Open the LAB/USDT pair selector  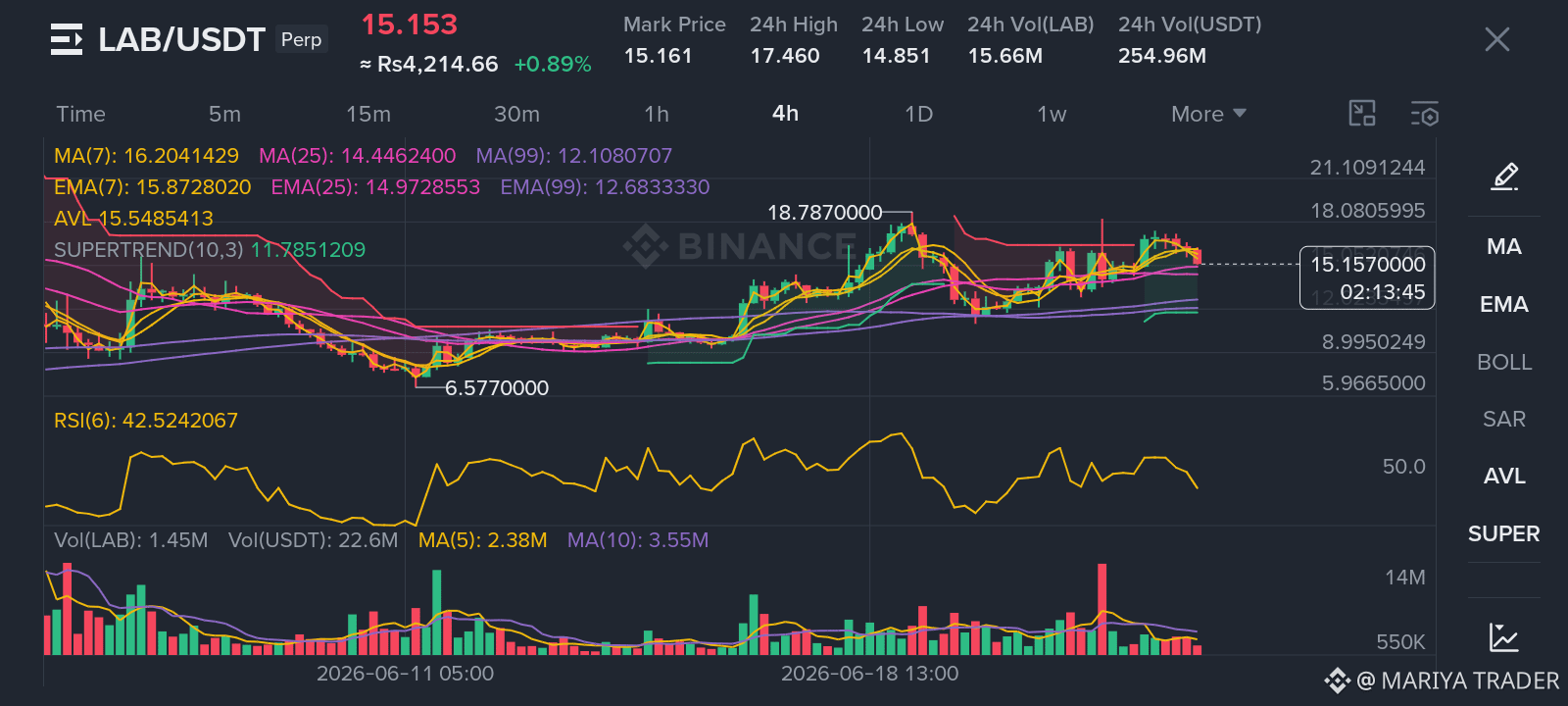click(x=181, y=39)
